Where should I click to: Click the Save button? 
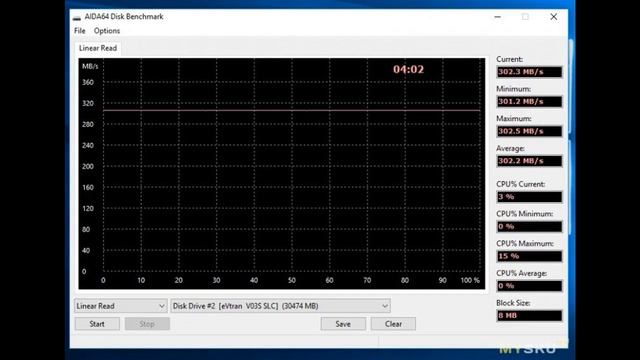pos(343,324)
